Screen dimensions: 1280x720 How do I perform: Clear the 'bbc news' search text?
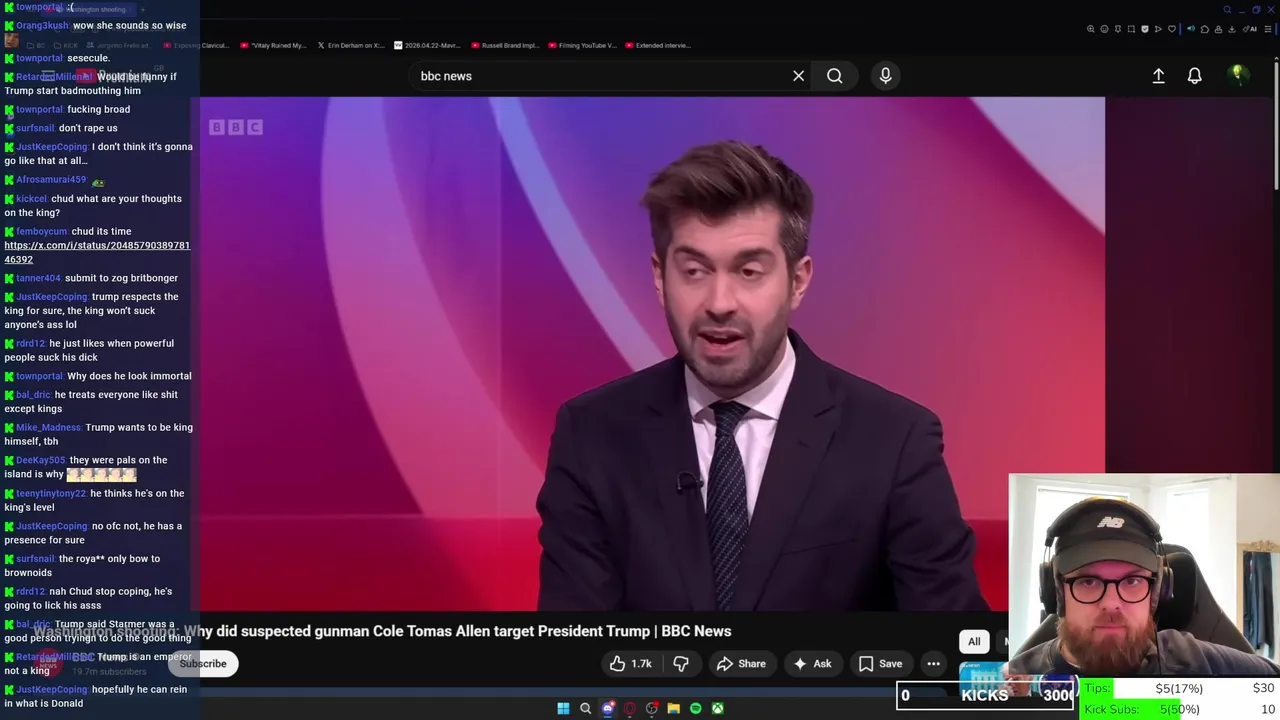pos(798,76)
